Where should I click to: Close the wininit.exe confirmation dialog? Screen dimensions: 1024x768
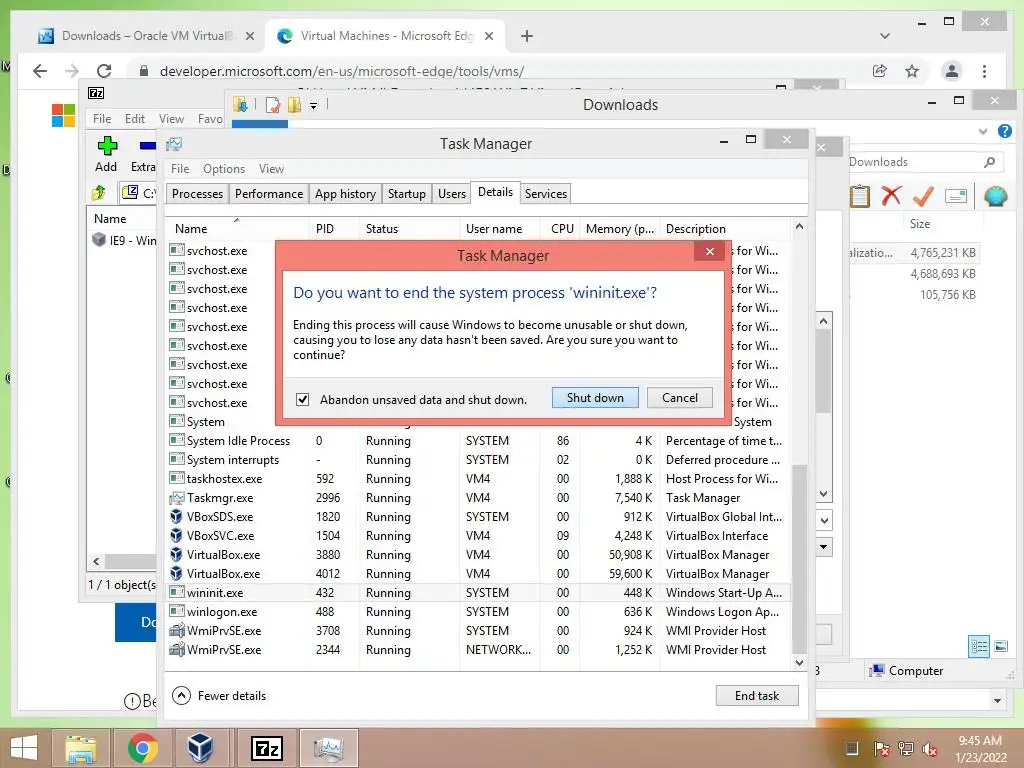[710, 251]
